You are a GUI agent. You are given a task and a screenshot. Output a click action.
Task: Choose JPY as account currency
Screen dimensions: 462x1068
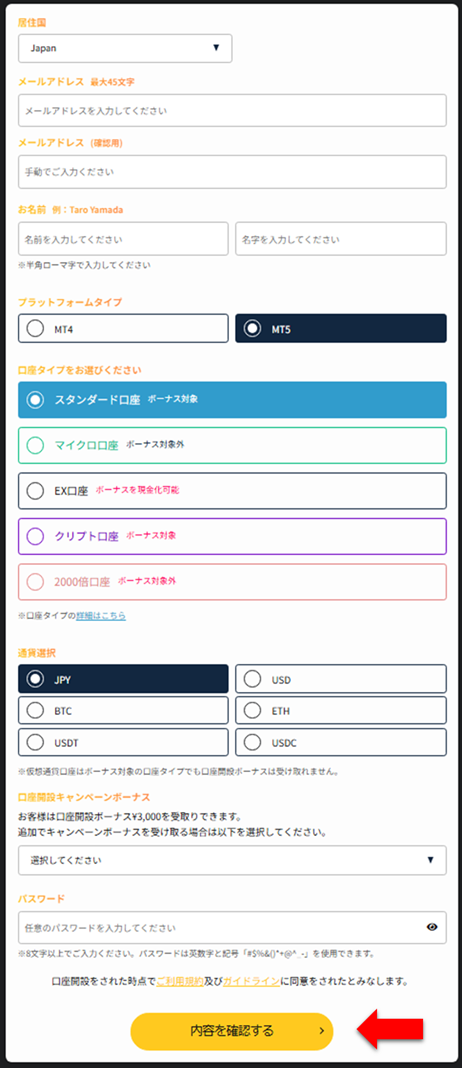coord(123,679)
